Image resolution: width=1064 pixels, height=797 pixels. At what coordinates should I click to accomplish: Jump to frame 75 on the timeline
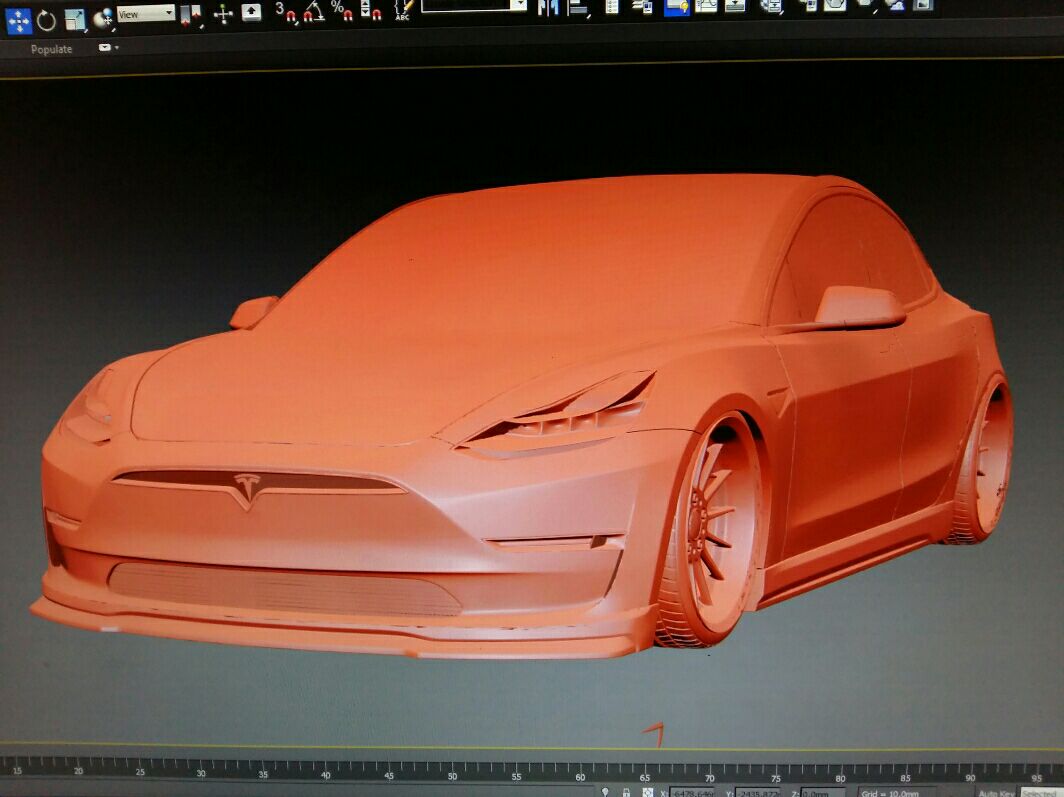coord(776,779)
